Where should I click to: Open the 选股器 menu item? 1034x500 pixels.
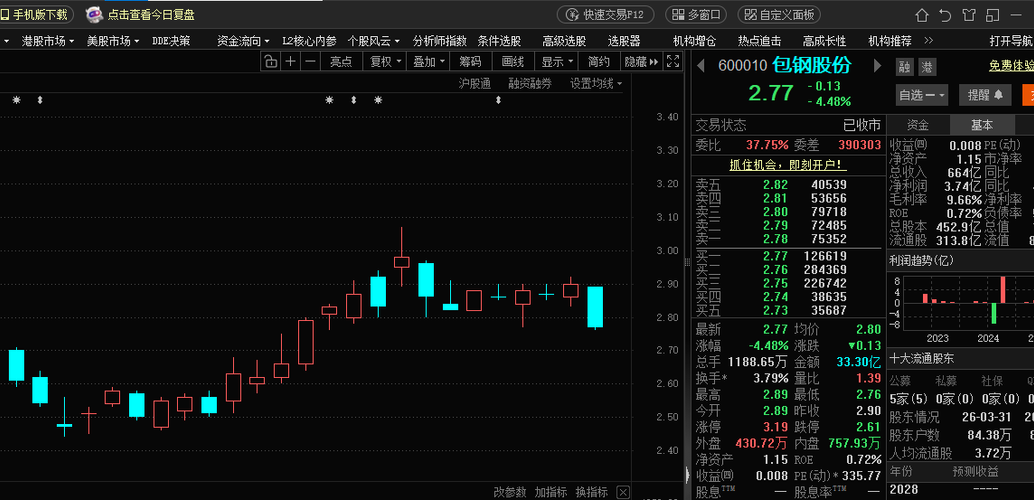(624, 41)
